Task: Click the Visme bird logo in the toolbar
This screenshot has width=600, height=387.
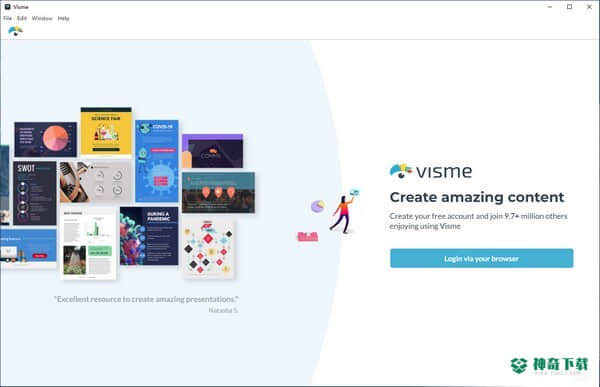Action: click(15, 31)
